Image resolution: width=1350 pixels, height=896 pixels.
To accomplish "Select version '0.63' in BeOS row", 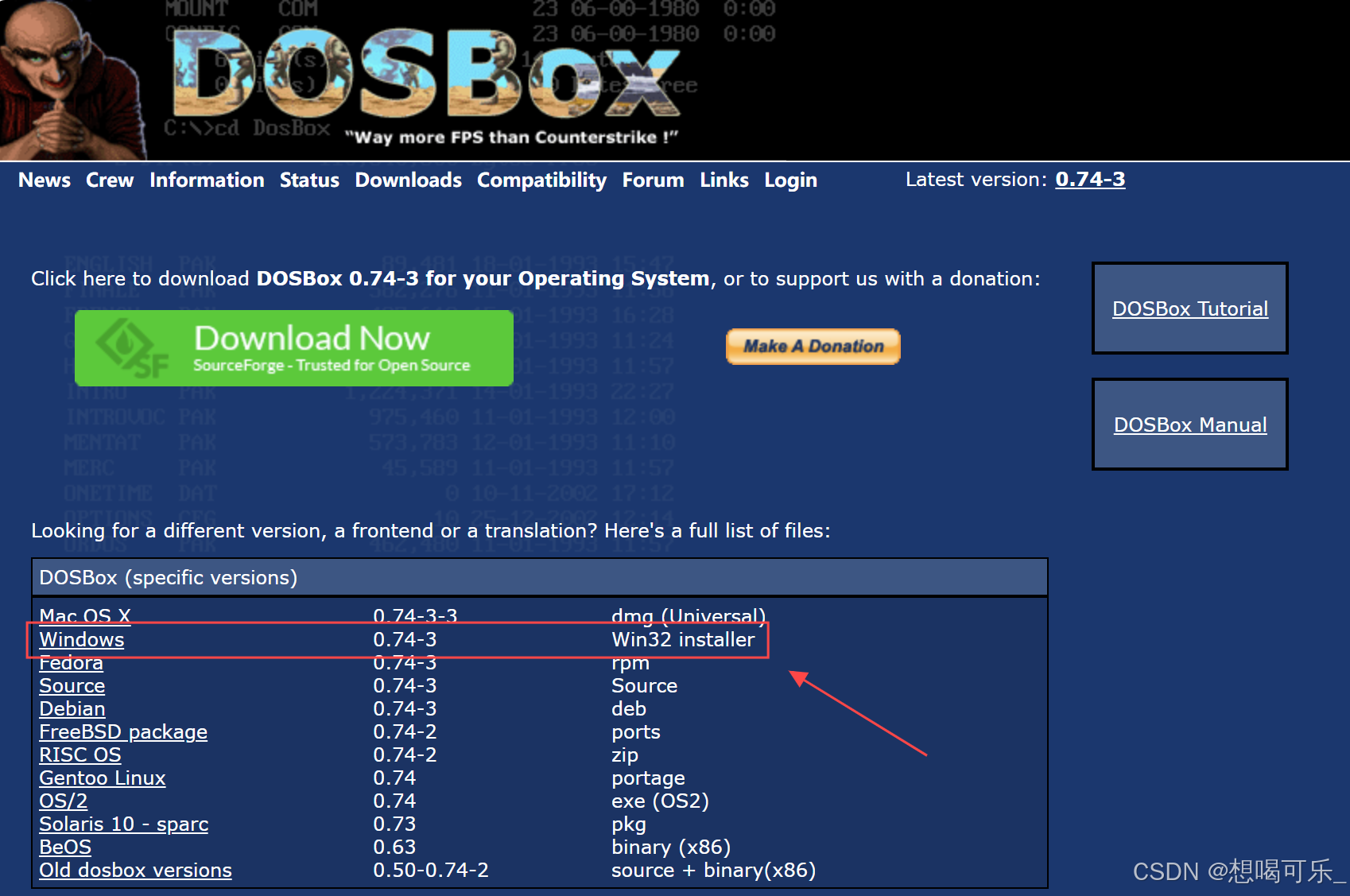I will point(394,847).
